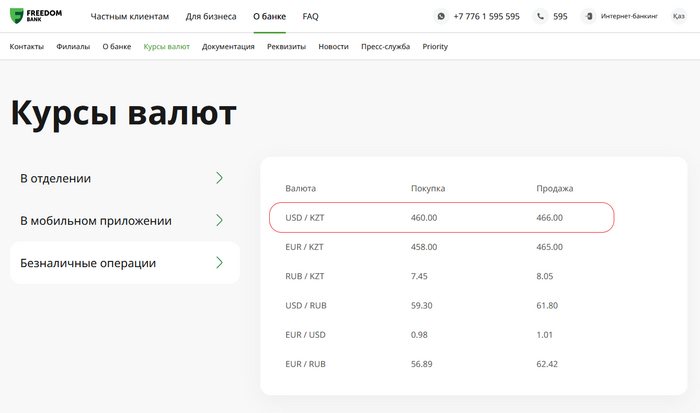Select the highlighted USD / KZT row
Screen dimensions: 700x413
pyautogui.click(x=441, y=217)
